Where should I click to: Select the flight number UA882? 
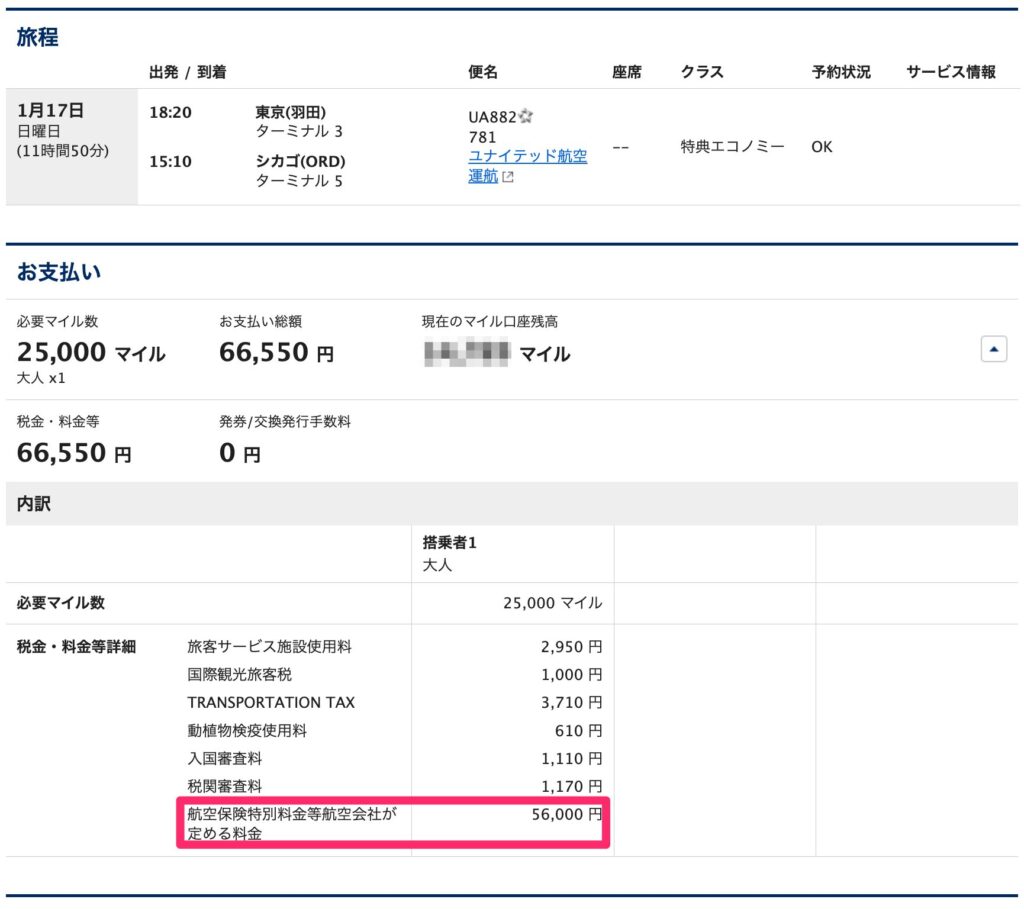pos(492,117)
